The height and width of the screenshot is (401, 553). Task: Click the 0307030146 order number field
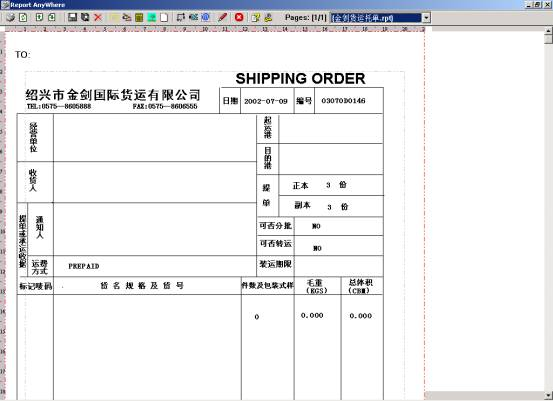(343, 101)
